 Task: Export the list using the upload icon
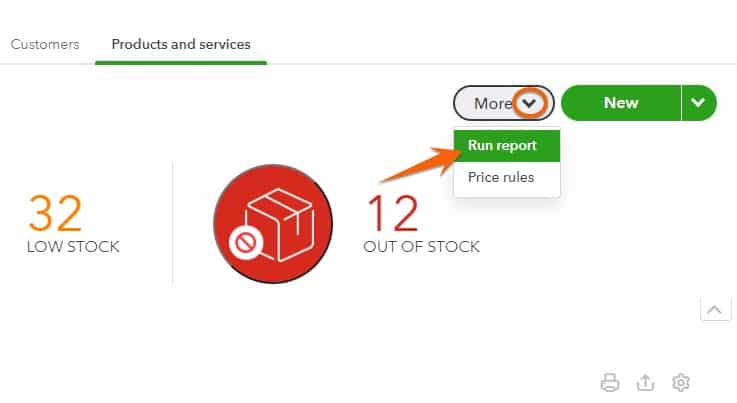(x=645, y=382)
